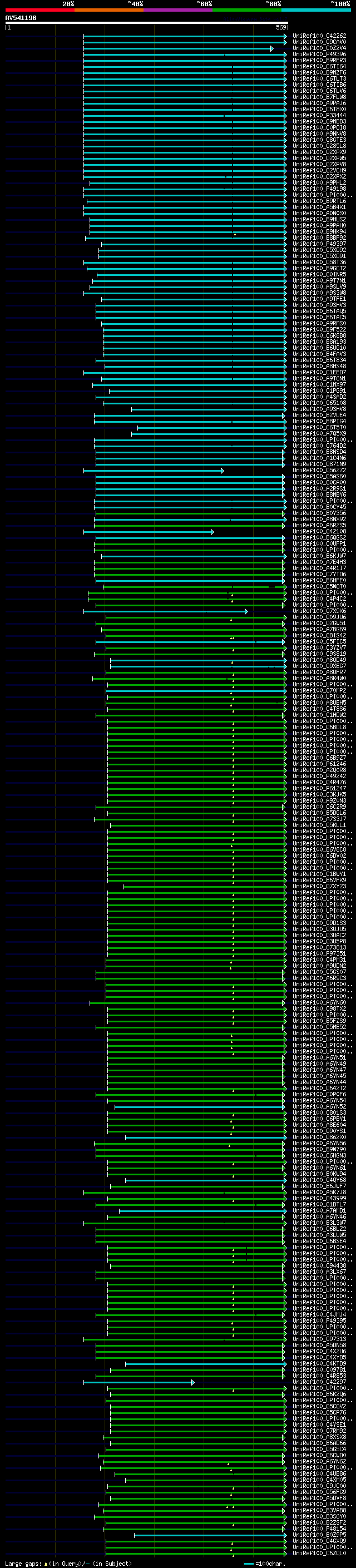
Task: Click the purple ~60% identity color segment
Action: [177, 10]
